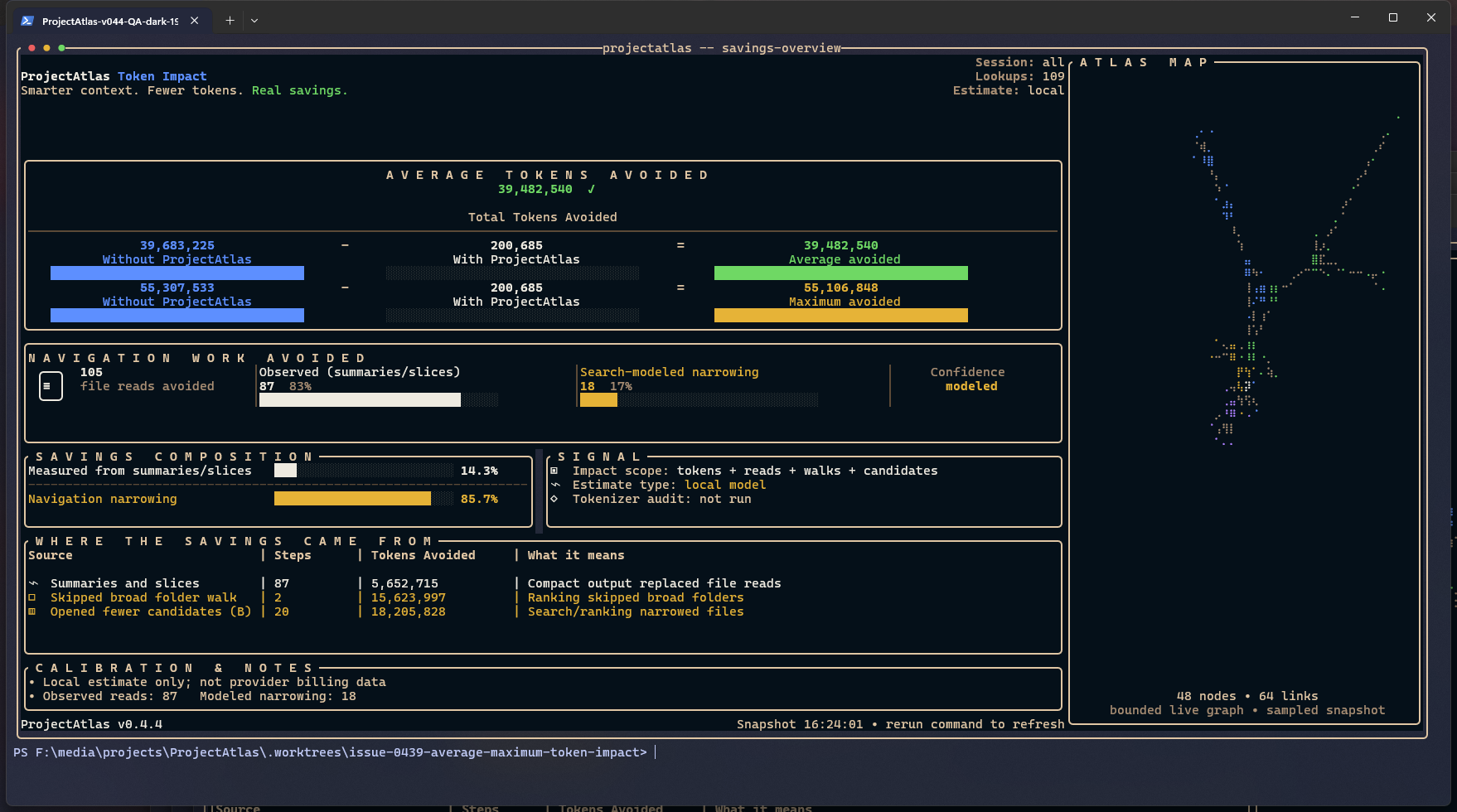This screenshot has width=1457, height=812.
Task: Click the '15,623,997' tokens avoided cell
Action: (x=409, y=597)
